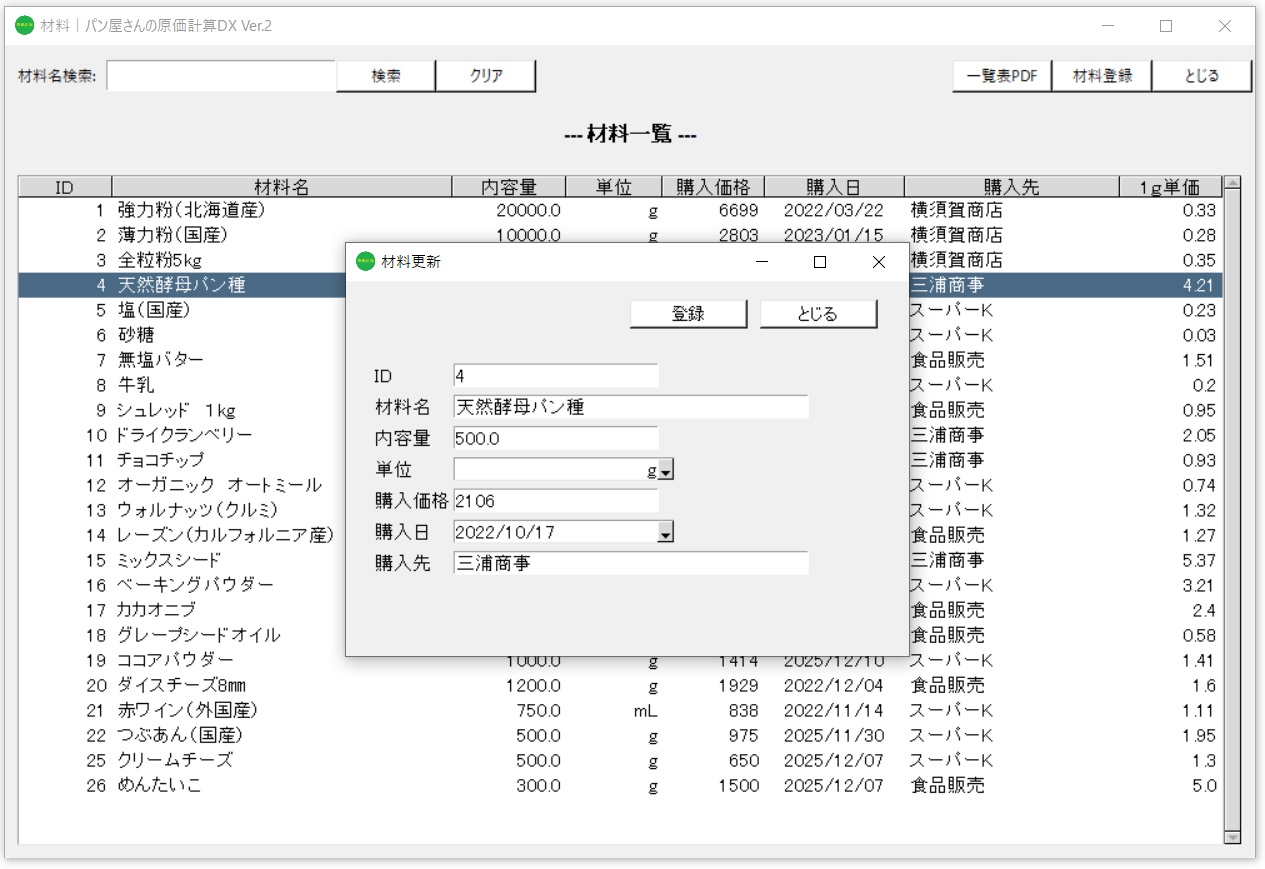Open the 材料登録 registration screen

[x=1101, y=75]
